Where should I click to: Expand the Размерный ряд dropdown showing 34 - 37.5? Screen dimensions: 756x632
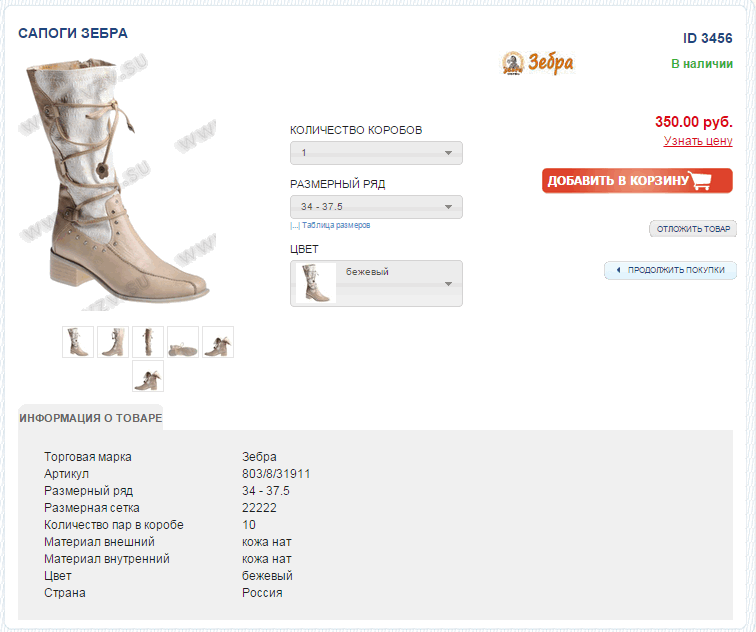pos(376,207)
